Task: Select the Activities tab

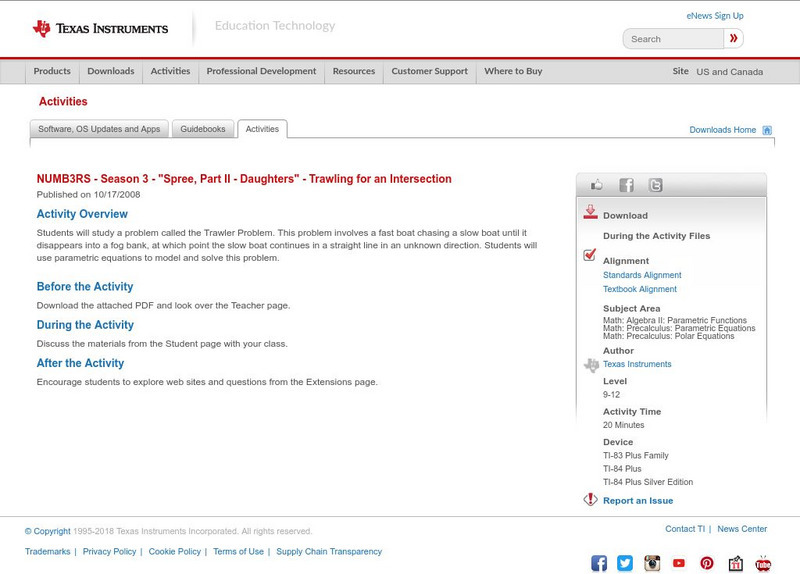Action: click(262, 129)
